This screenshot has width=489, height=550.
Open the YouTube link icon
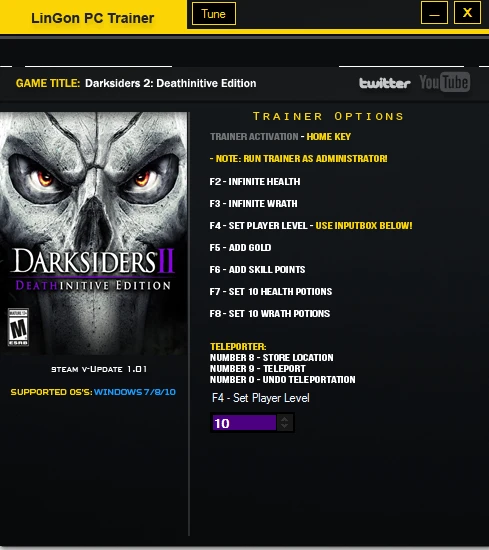pos(444,82)
